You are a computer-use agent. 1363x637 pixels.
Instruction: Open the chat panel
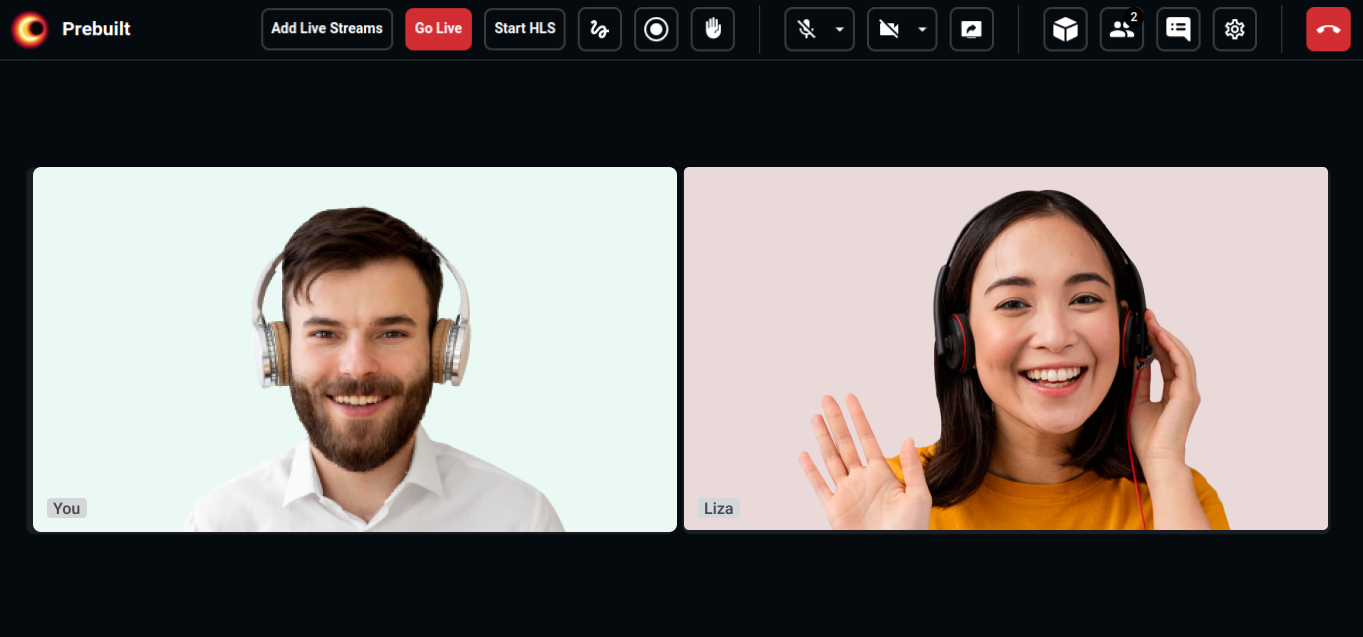[1178, 29]
